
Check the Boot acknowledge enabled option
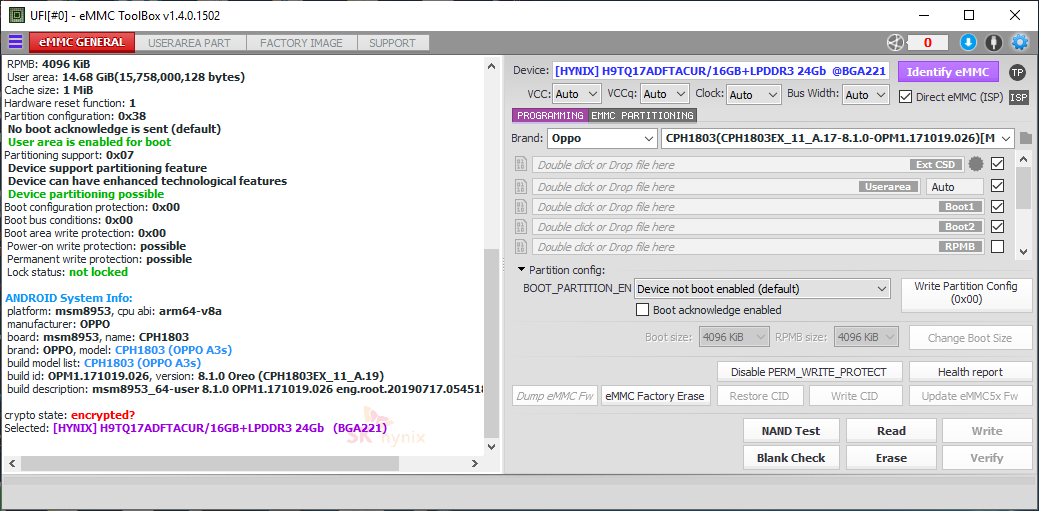click(x=643, y=310)
